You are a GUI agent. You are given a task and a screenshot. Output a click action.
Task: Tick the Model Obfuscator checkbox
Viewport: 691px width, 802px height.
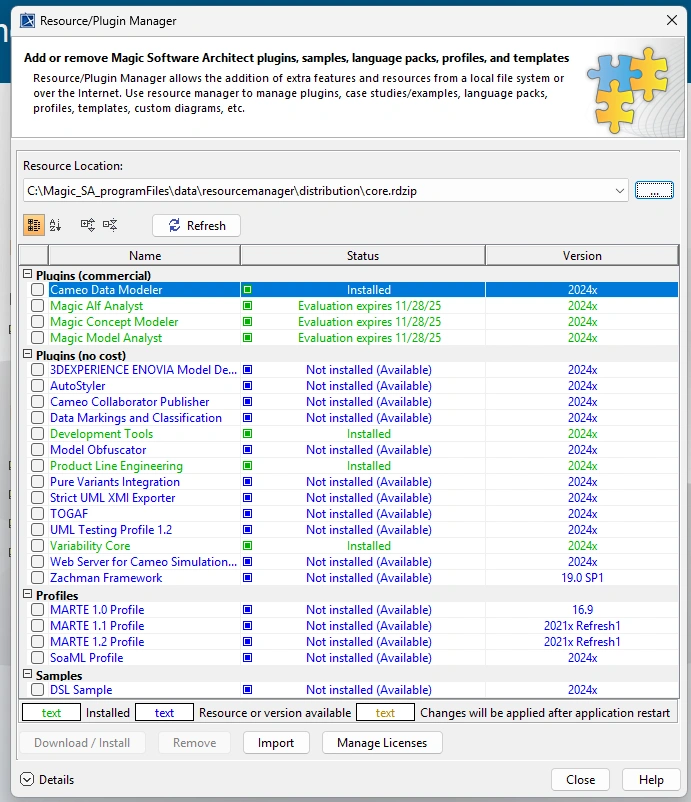pyautogui.click(x=37, y=450)
